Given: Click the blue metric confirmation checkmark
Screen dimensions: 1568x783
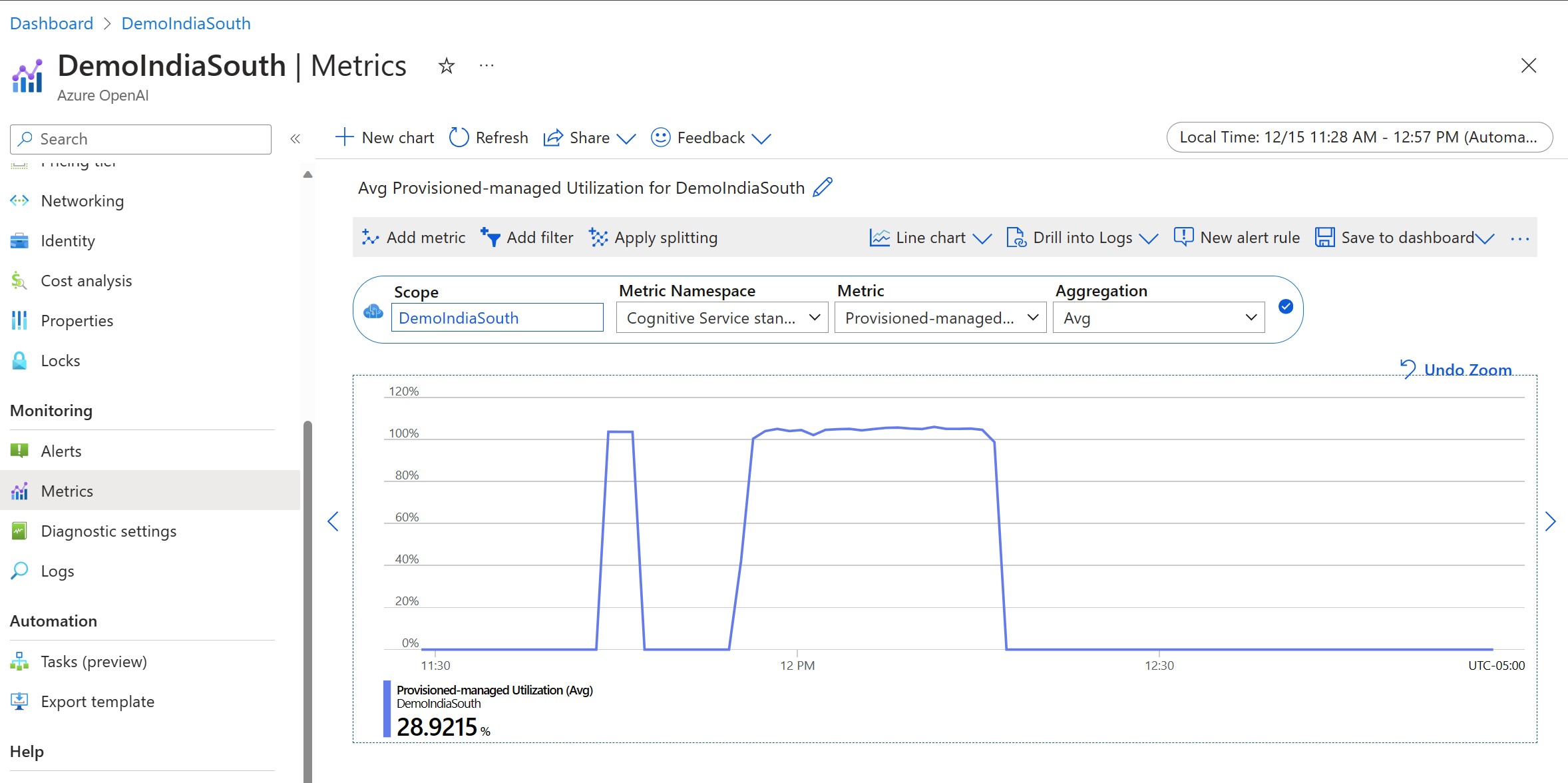Looking at the screenshot, I should (x=1286, y=306).
